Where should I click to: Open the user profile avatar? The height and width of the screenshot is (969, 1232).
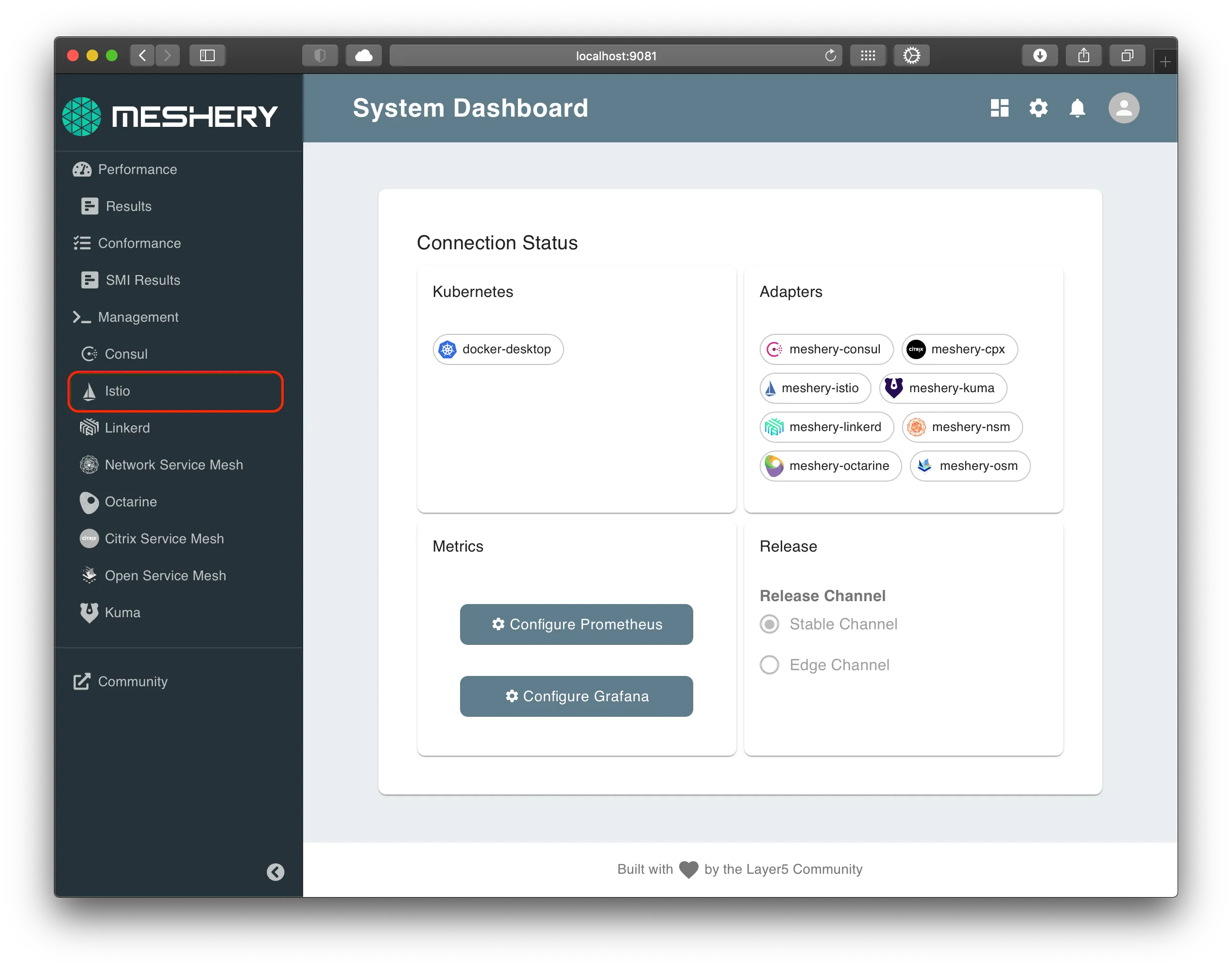coord(1124,108)
